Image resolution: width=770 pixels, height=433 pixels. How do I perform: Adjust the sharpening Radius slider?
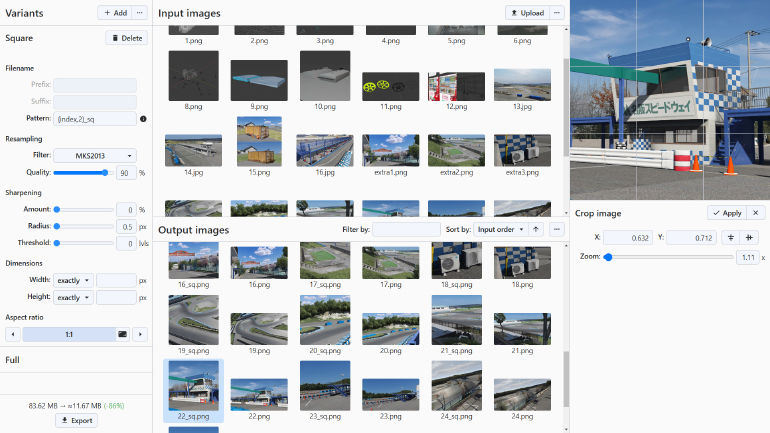pos(83,226)
